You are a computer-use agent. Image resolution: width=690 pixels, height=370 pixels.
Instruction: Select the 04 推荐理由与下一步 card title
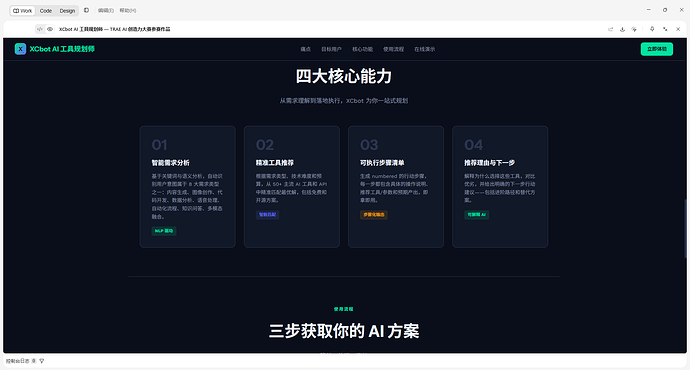pos(489,163)
